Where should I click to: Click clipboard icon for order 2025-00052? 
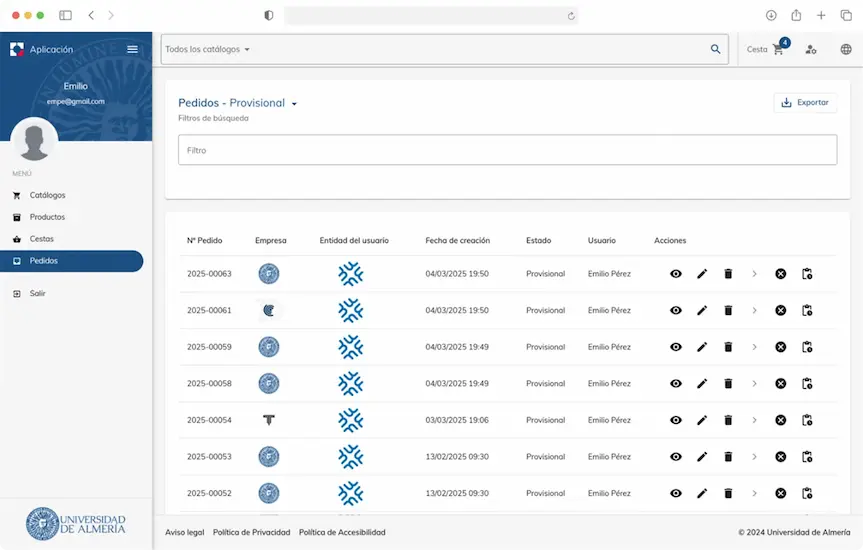coord(807,493)
